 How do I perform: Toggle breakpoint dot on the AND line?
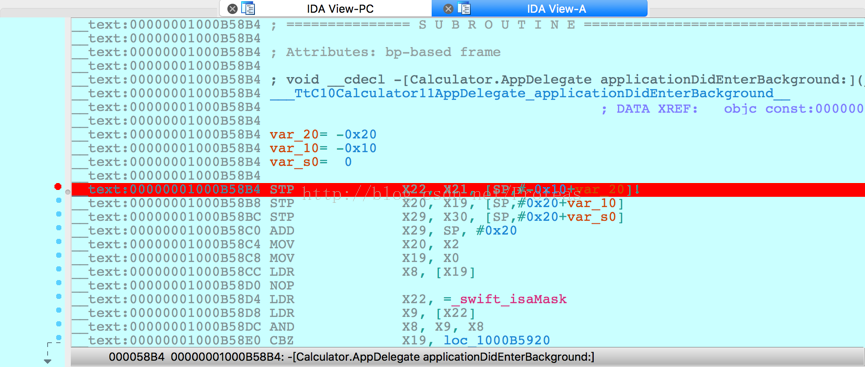(x=58, y=325)
